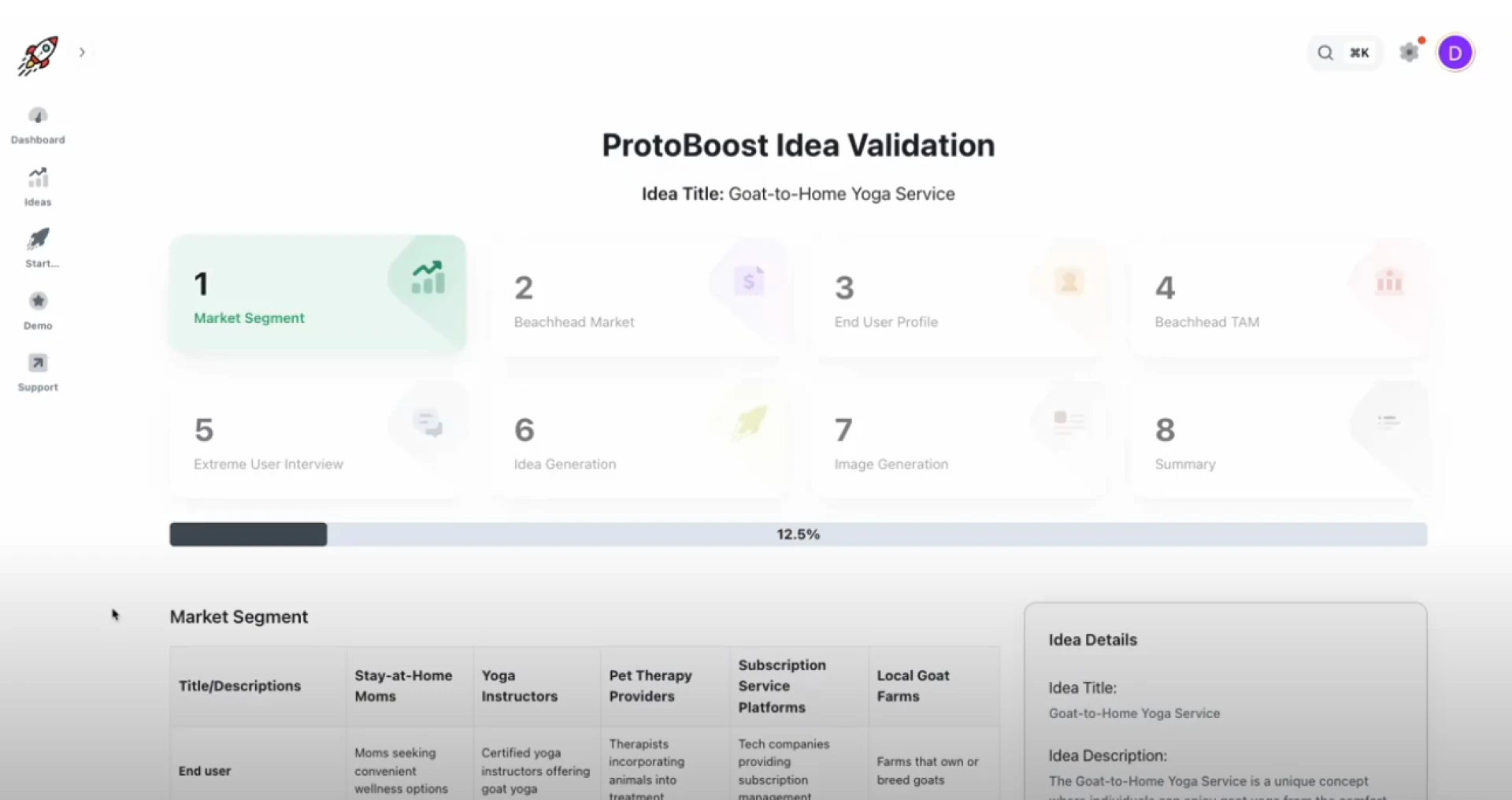Image resolution: width=1512 pixels, height=800 pixels.
Task: Open notifications via the red dot badge
Action: [1421, 40]
